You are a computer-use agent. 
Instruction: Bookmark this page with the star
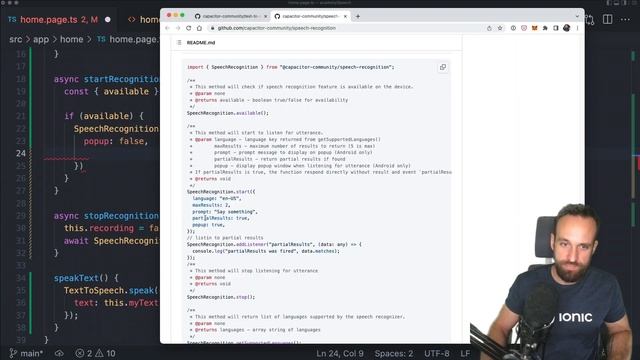pyautogui.click(x=500, y=28)
